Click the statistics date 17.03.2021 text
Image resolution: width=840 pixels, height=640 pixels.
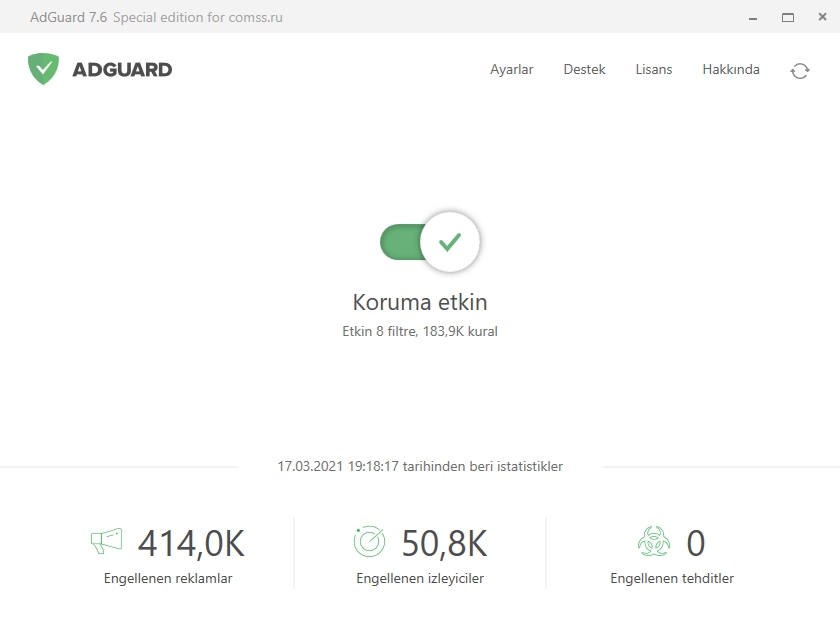420,466
